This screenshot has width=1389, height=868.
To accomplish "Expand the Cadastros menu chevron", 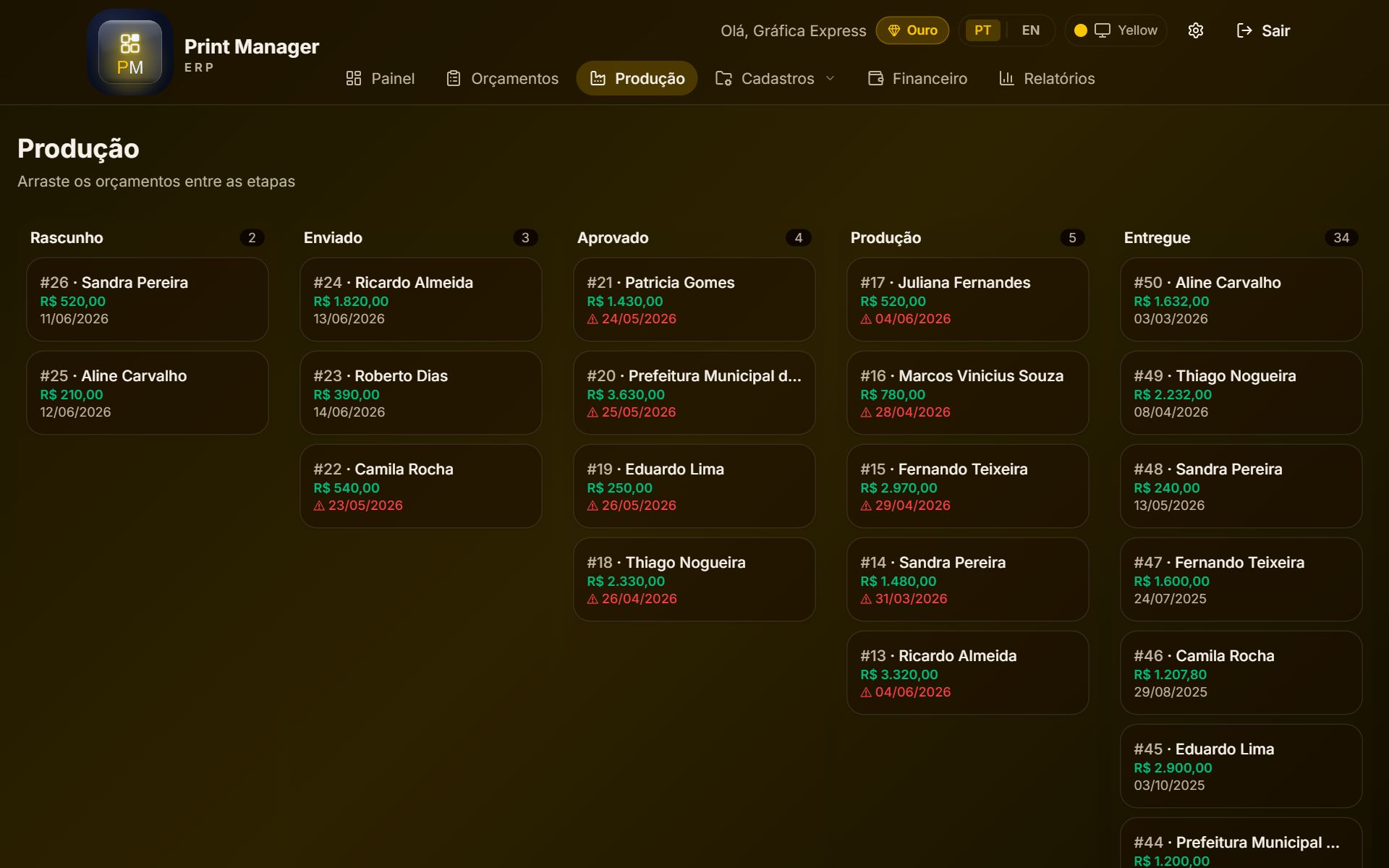I will (x=831, y=78).
